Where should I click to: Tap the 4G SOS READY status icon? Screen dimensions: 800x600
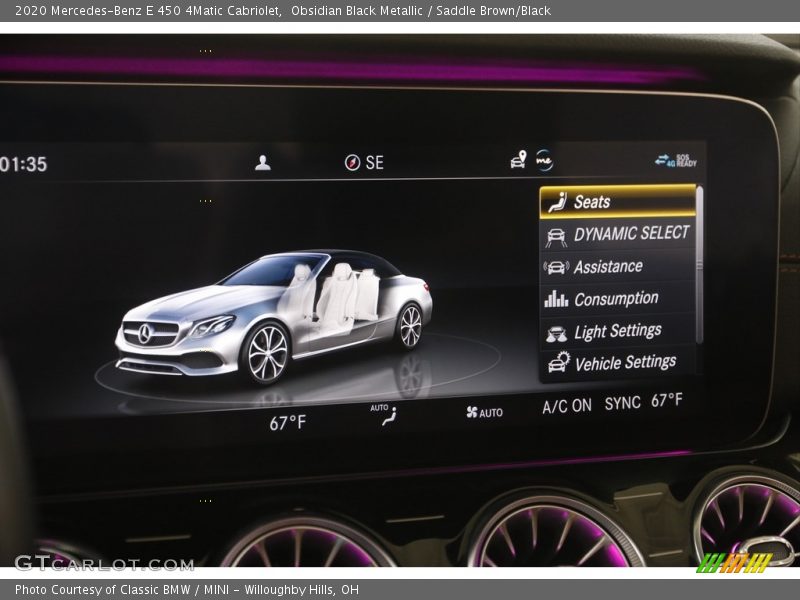[676, 160]
